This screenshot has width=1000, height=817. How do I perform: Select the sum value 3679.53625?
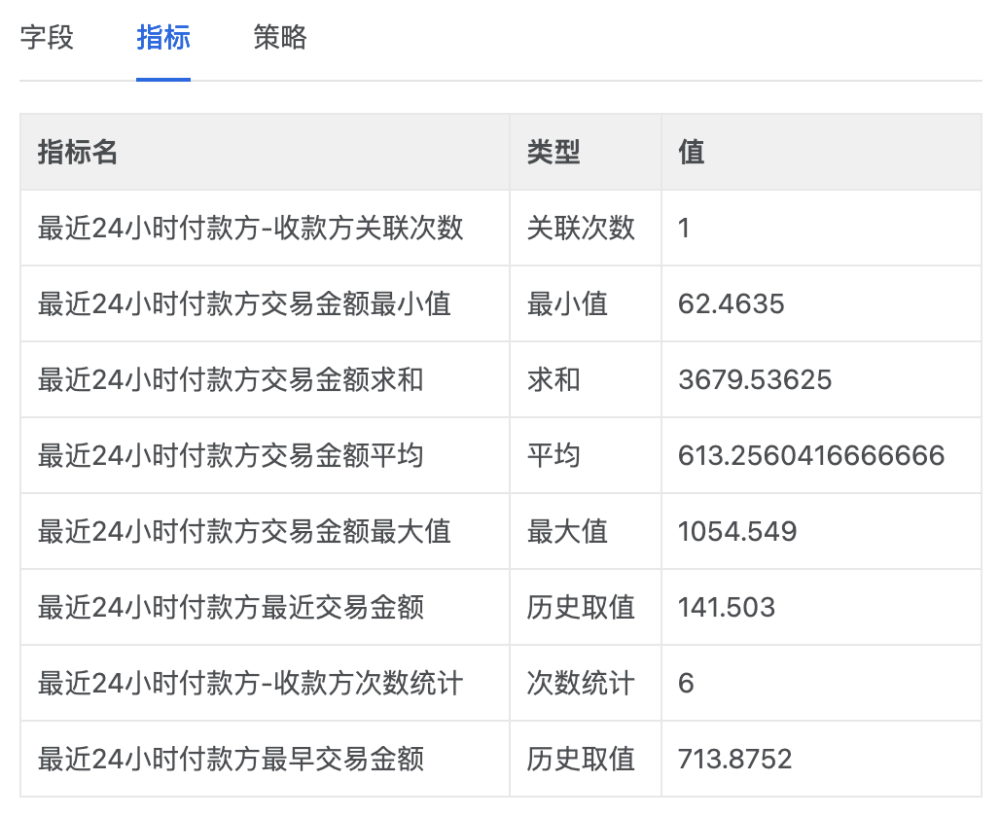(x=754, y=380)
